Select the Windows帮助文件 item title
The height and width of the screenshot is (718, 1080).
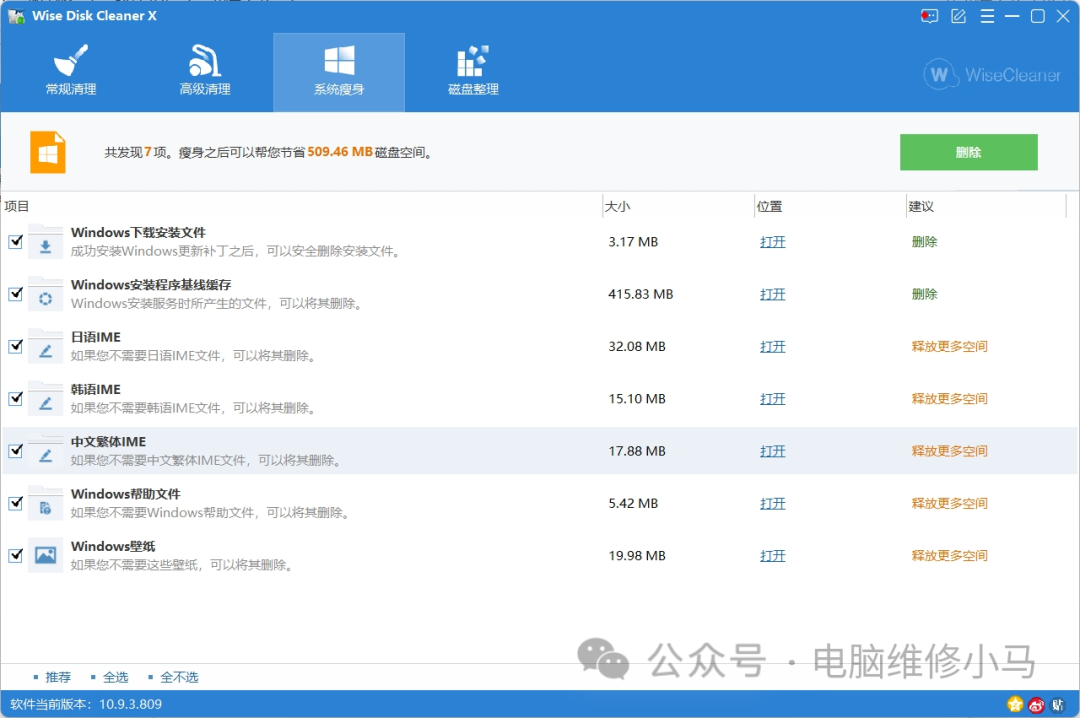pos(125,494)
